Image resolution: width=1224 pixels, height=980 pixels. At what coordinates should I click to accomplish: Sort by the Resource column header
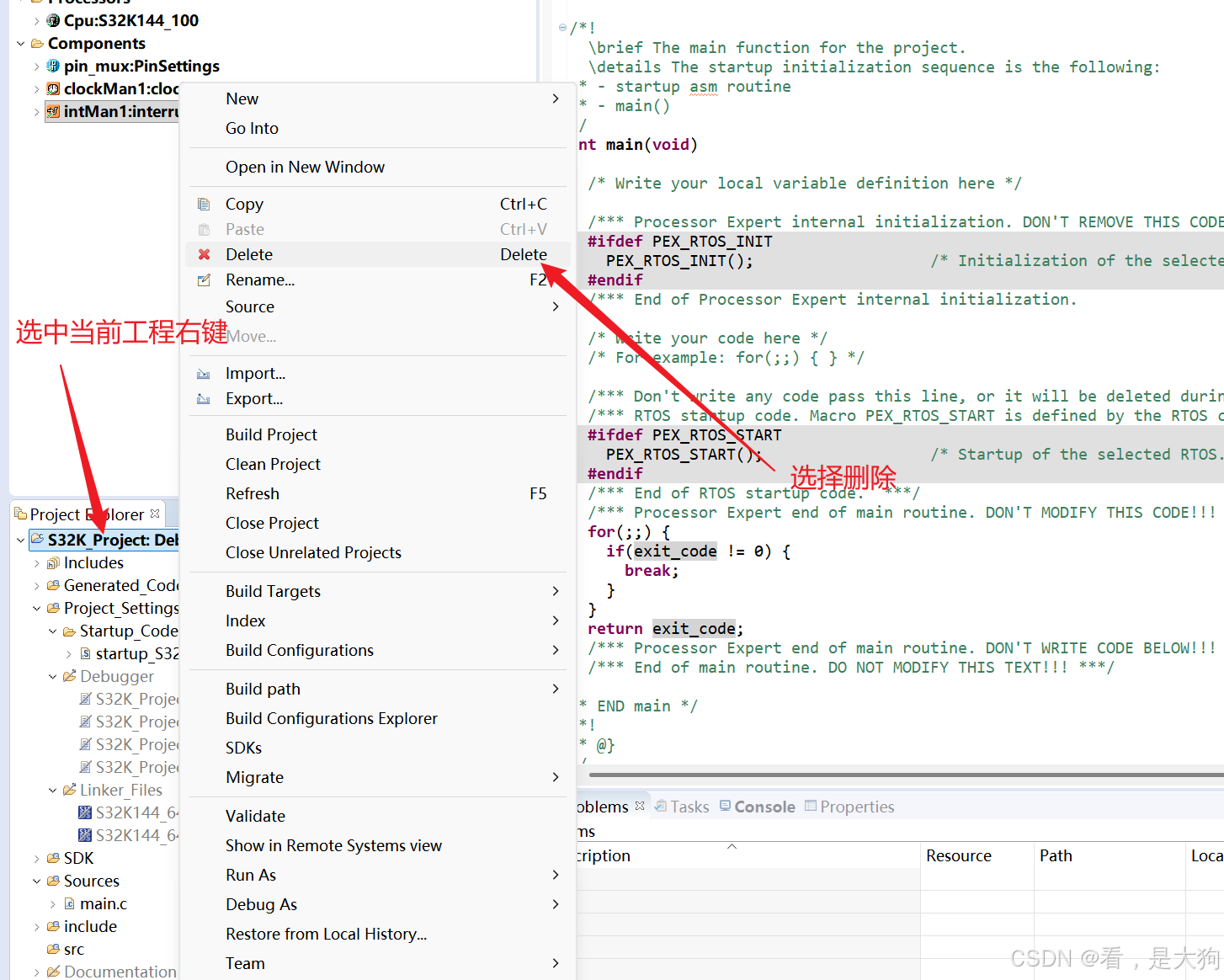click(x=977, y=855)
